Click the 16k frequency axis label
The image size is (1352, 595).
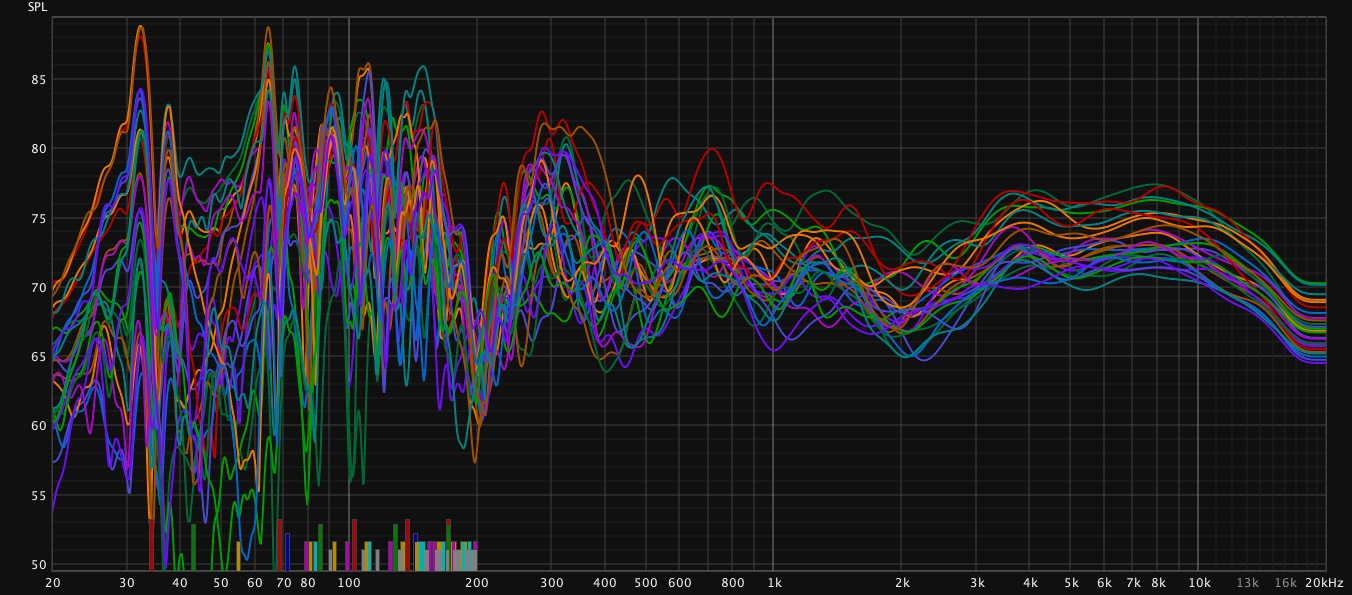click(1285, 583)
